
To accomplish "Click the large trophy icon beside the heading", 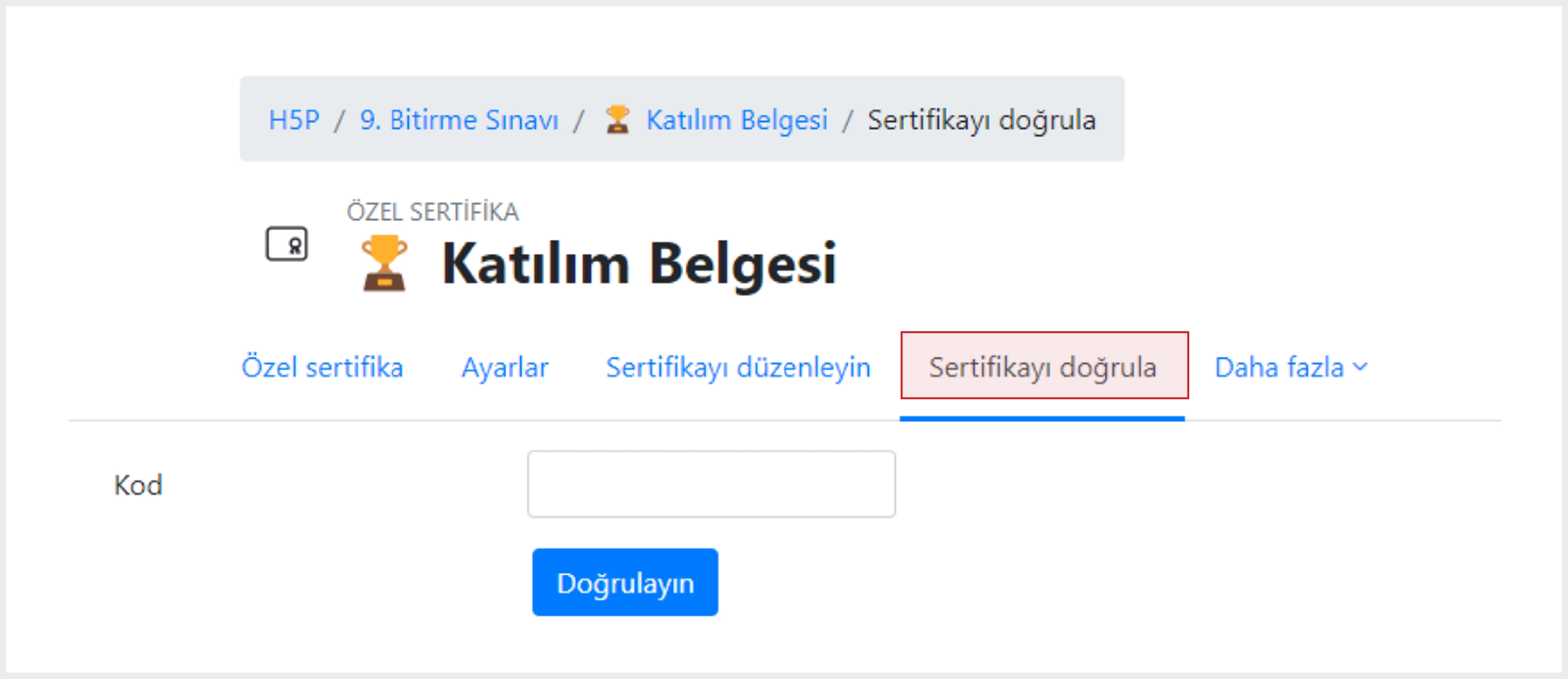I will coord(384,263).
